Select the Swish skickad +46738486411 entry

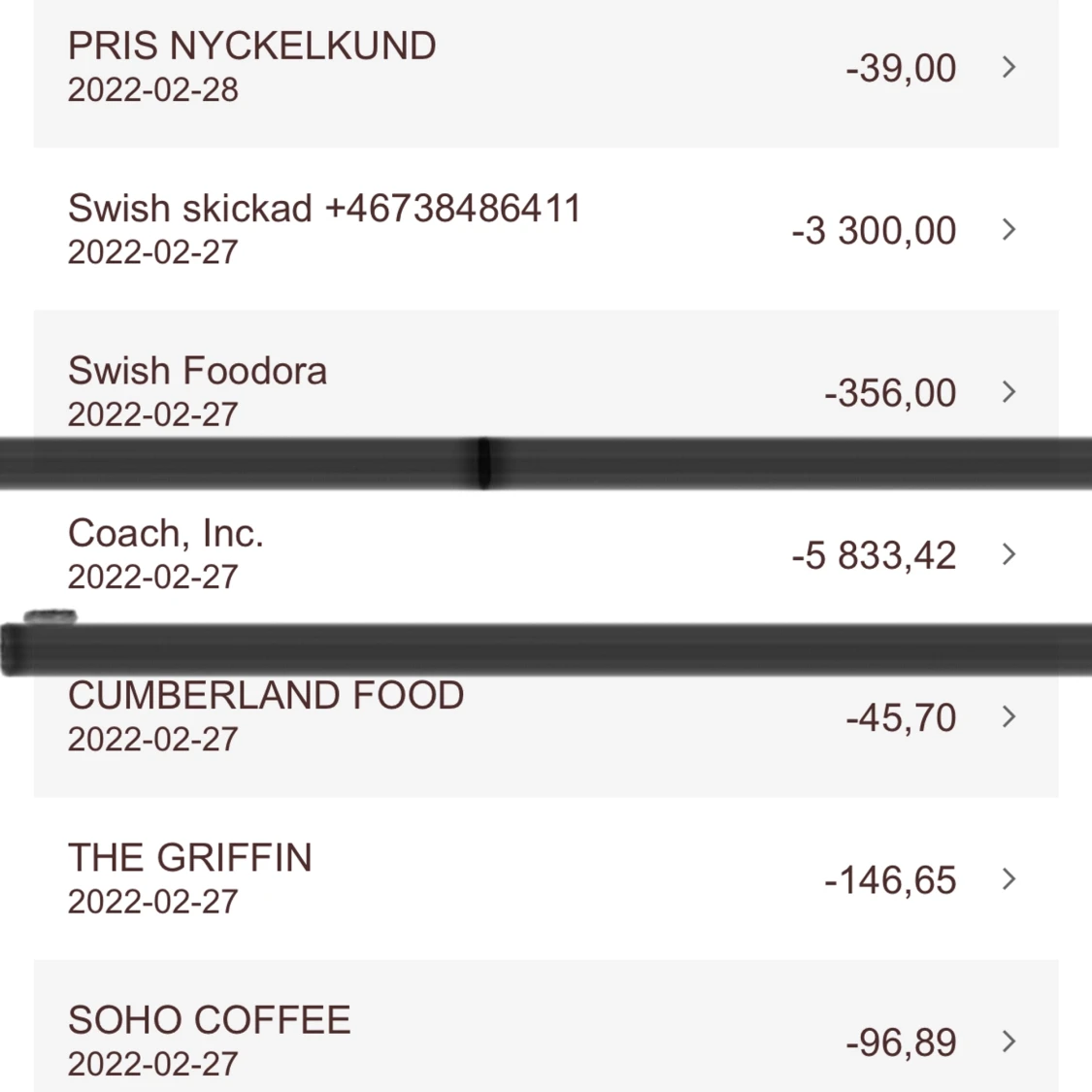click(x=324, y=209)
